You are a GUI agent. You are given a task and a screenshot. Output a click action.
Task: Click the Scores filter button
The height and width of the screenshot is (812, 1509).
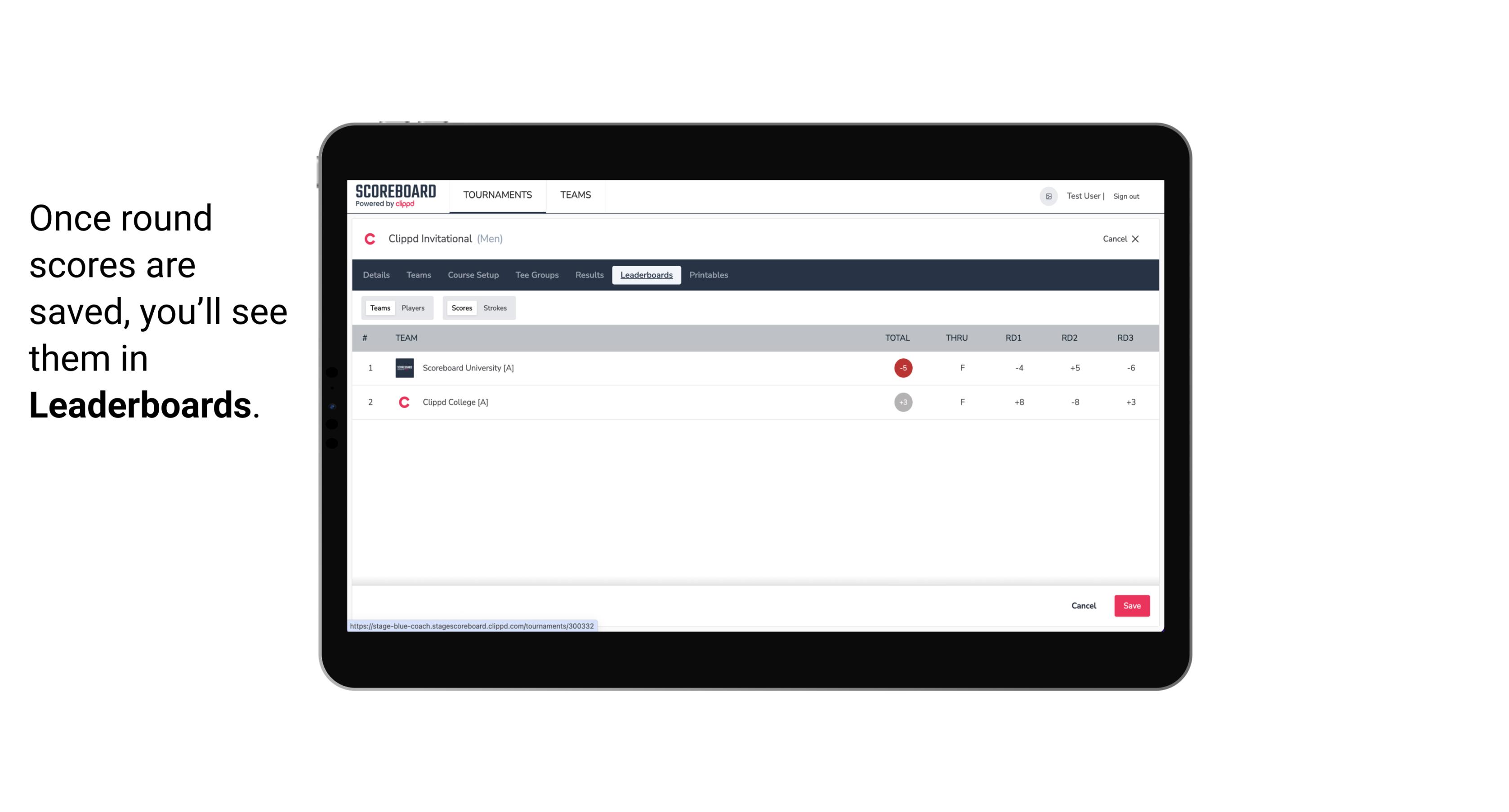(461, 307)
